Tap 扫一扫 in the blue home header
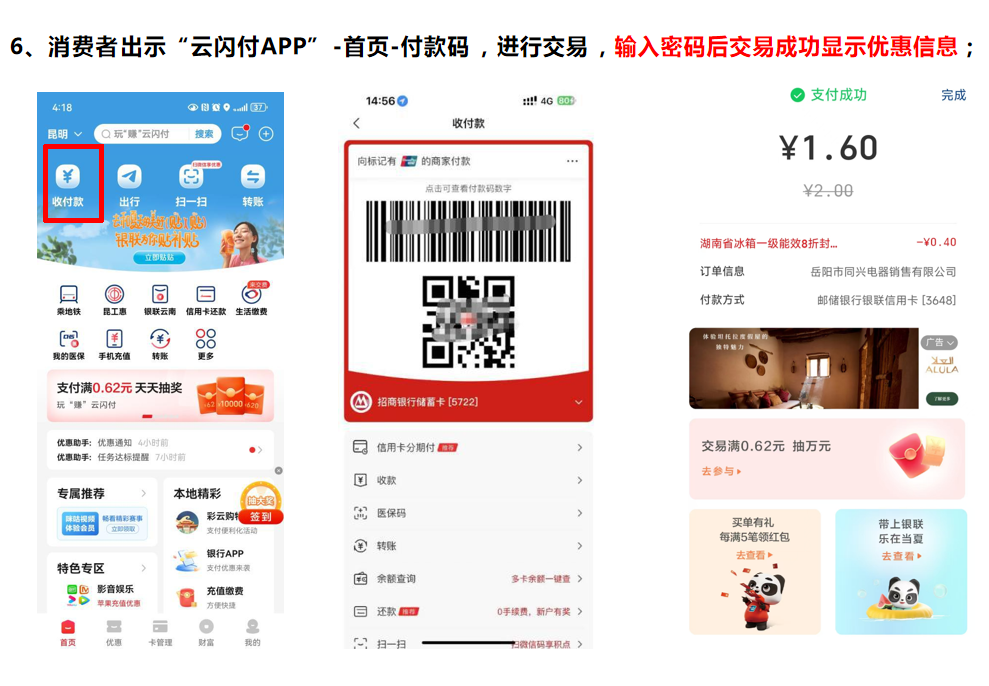 pos(191,176)
